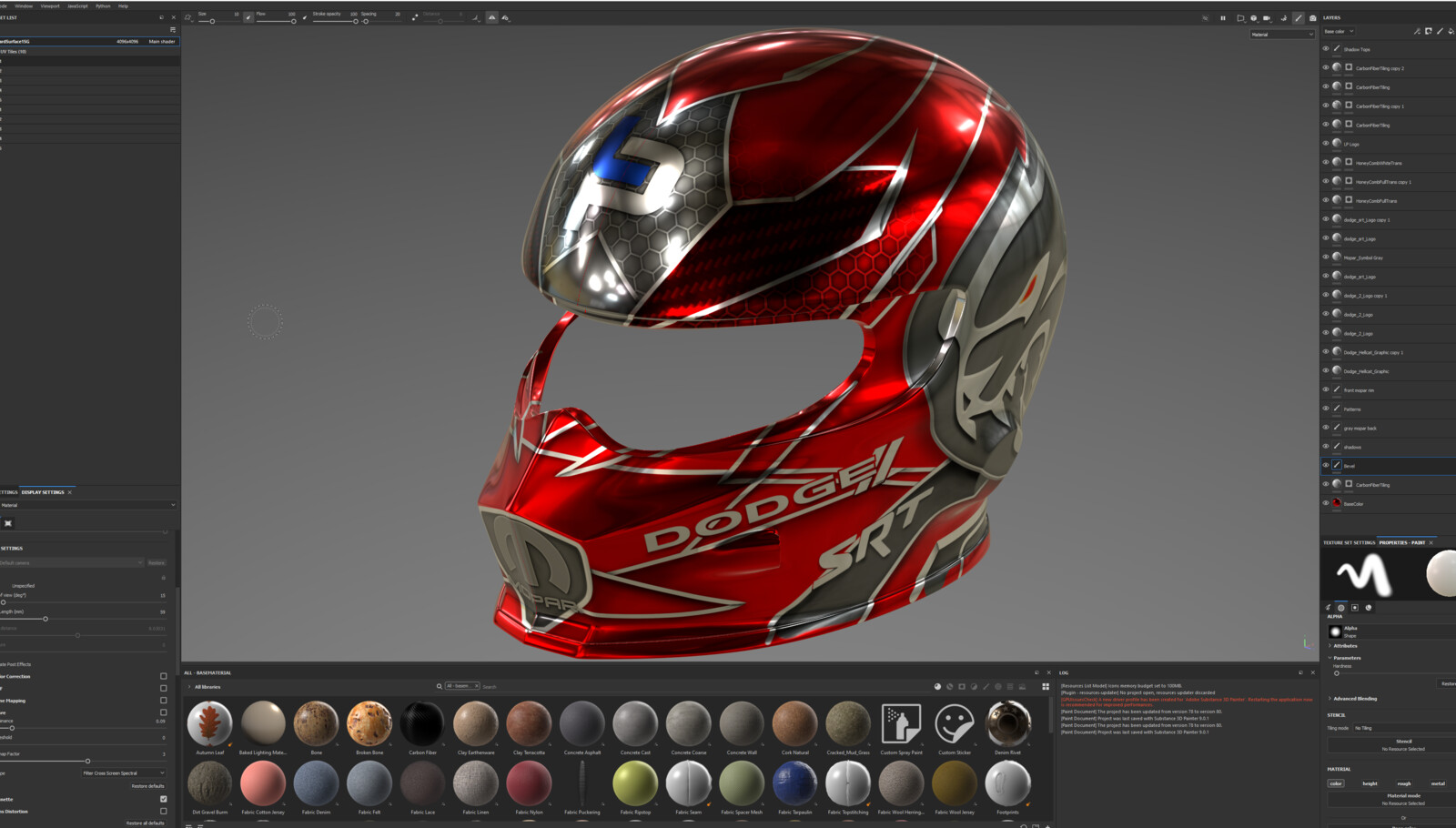Open the Window menu
This screenshot has height=828, width=1456.
pos(24,5)
